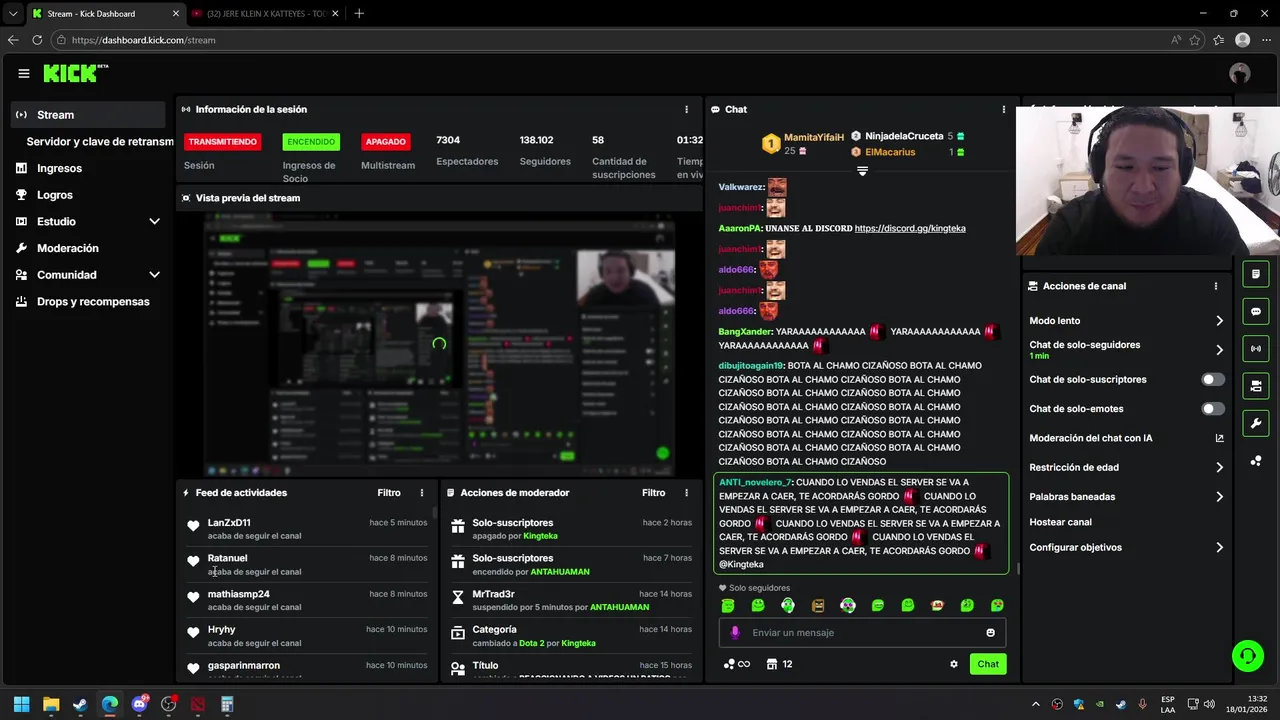Expand Estudio sidebar section

(154, 221)
